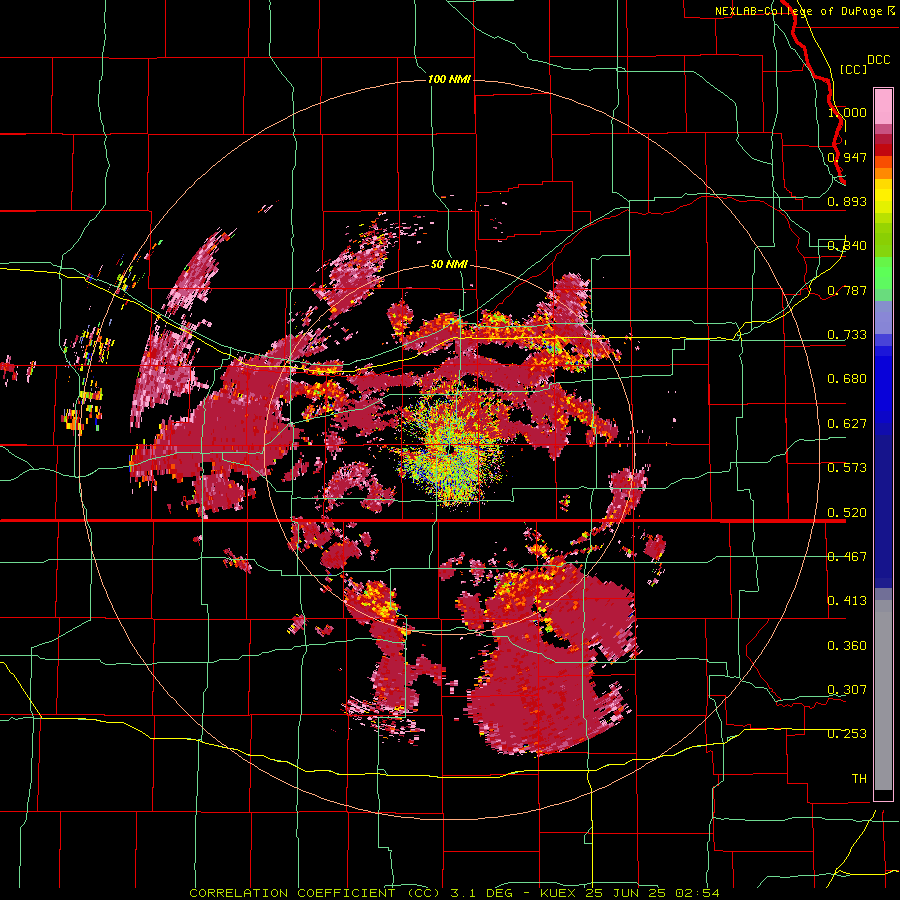Click the 0.307 legend value

847,690
